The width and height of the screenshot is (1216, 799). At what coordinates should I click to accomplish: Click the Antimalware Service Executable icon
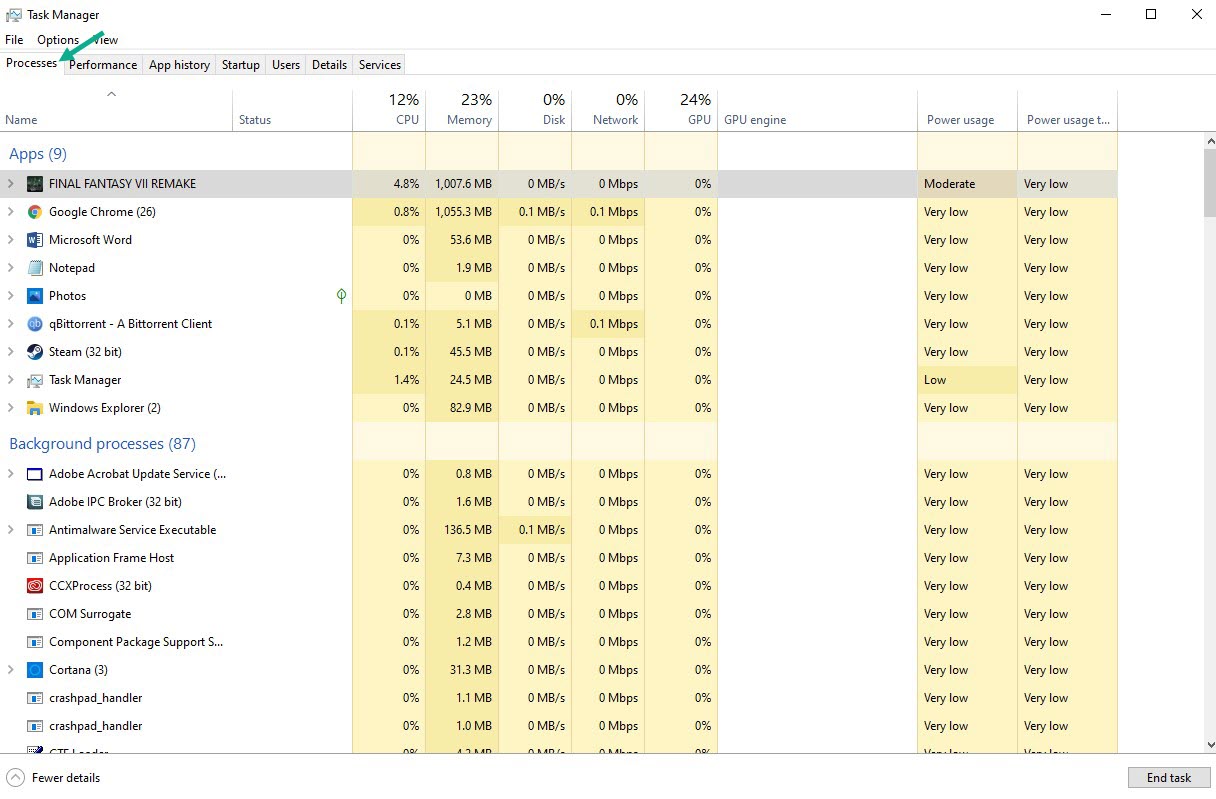coord(35,530)
